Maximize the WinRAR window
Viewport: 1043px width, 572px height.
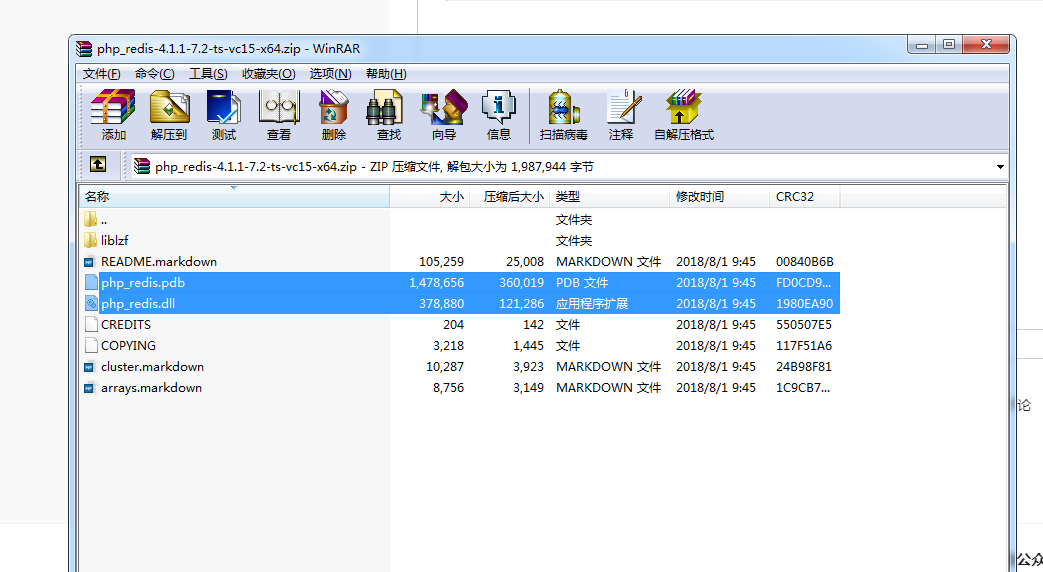point(949,45)
